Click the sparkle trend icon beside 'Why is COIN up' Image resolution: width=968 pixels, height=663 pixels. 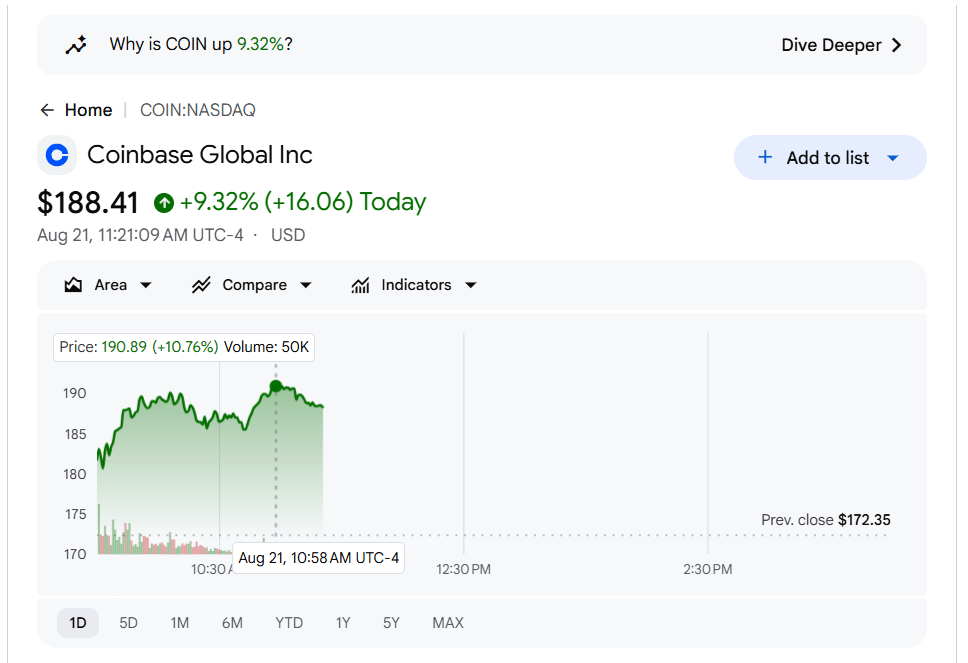click(77, 45)
